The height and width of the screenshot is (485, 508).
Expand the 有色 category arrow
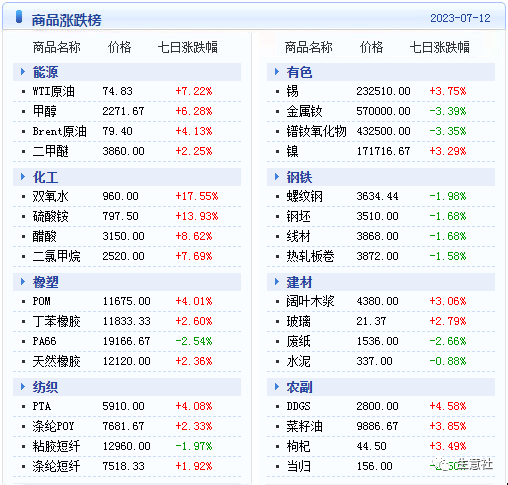[277, 72]
